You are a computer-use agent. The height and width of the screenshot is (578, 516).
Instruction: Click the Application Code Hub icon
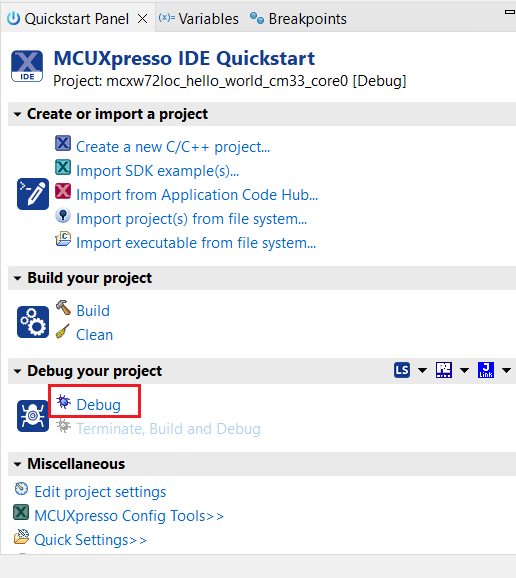63,191
